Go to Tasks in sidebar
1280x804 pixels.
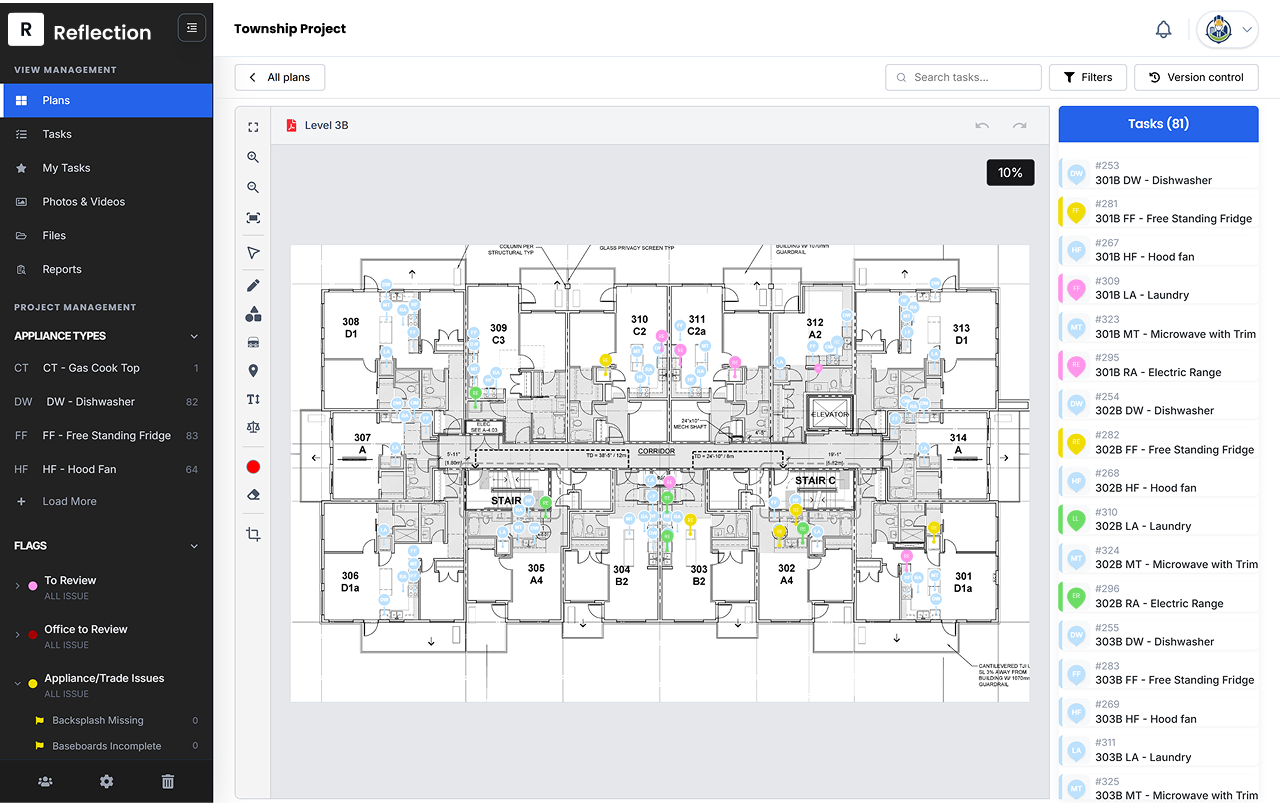106,134
